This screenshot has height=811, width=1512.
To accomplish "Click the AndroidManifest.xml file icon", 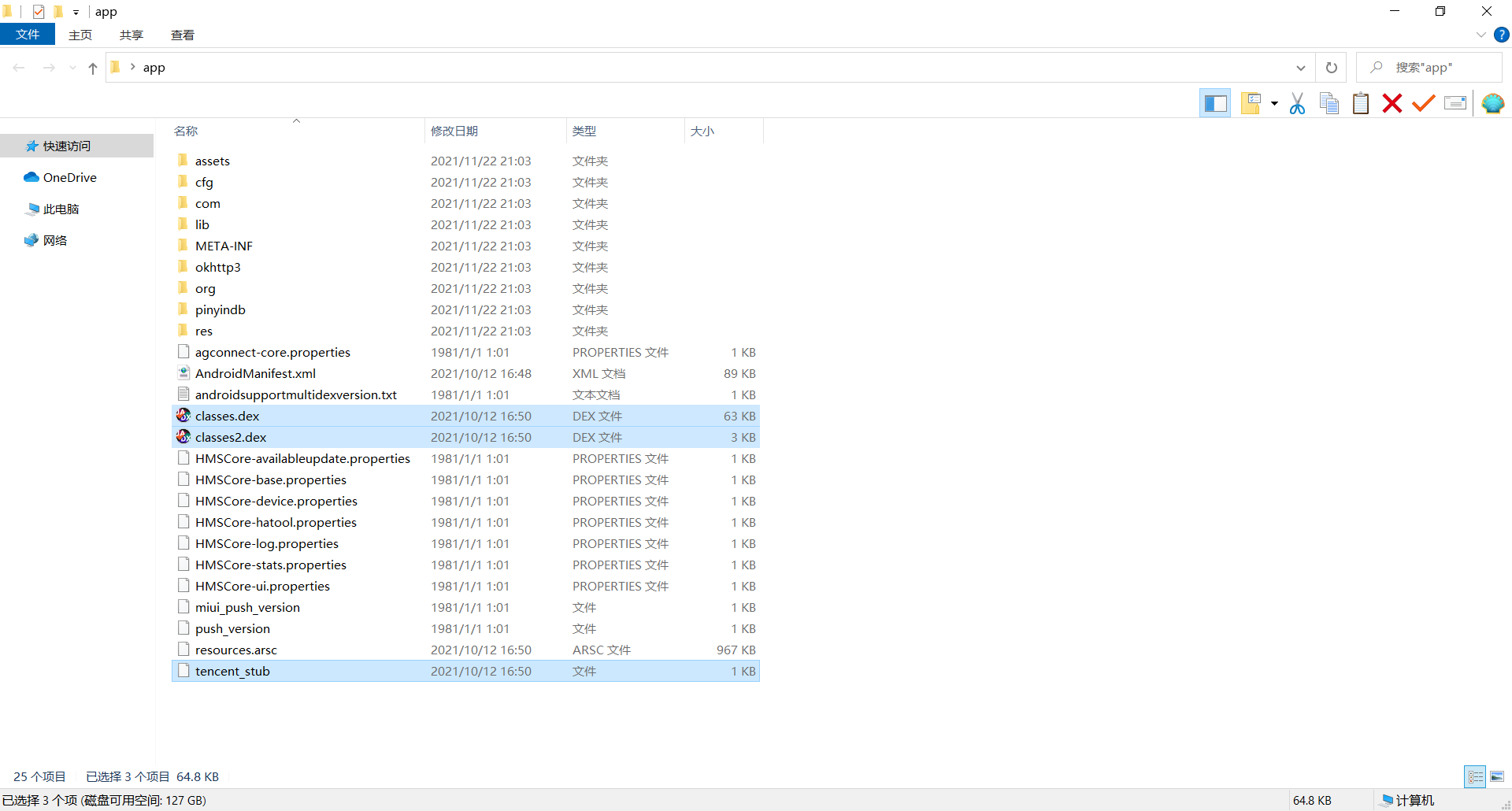I will point(183,372).
